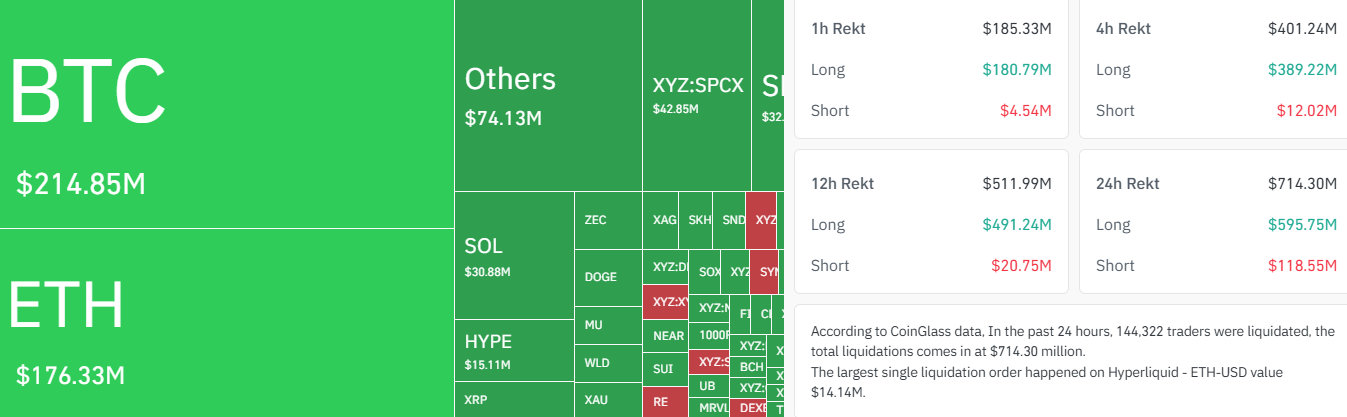The height and width of the screenshot is (417, 1347).
Task: Click the largest single liquidation Hyperliquid sentence
Action: pos(1046,381)
